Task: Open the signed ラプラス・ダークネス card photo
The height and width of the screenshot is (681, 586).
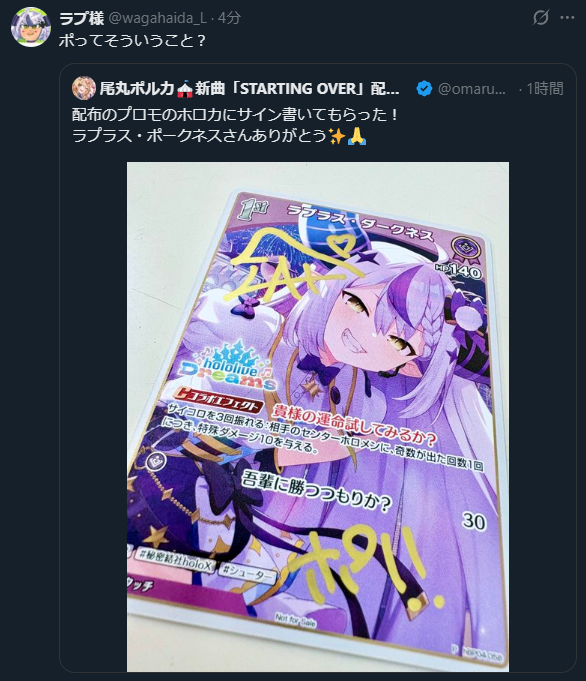Action: point(318,417)
